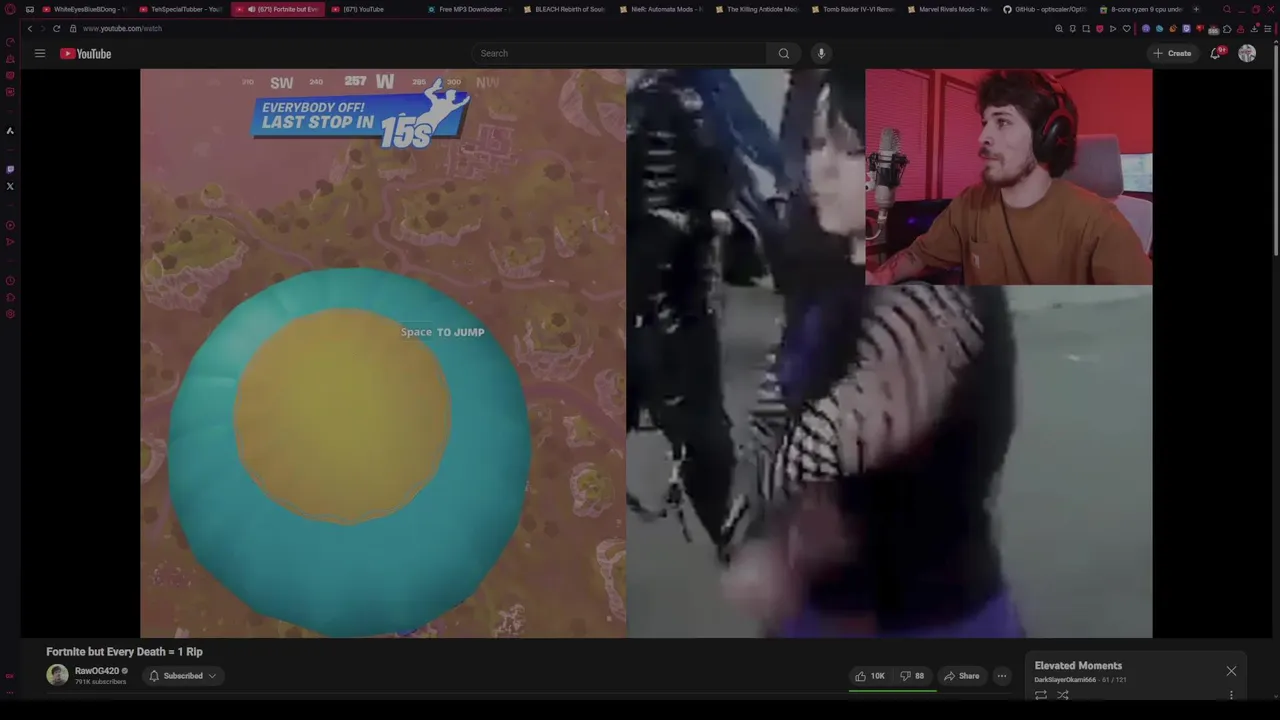Open YouTube notifications bell
The width and height of the screenshot is (1280, 720).
[x=1216, y=53]
